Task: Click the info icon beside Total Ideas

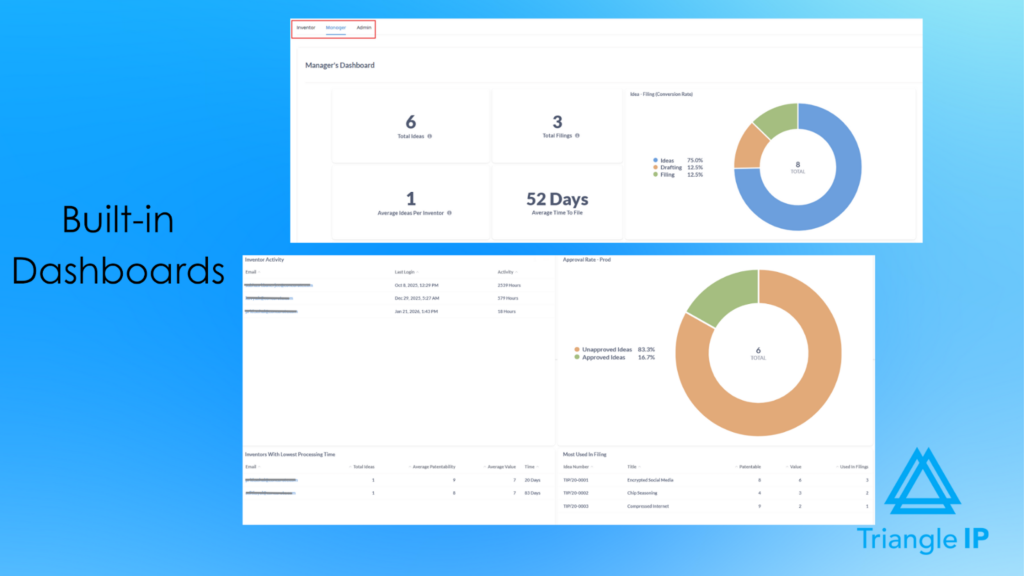Action: point(430,136)
